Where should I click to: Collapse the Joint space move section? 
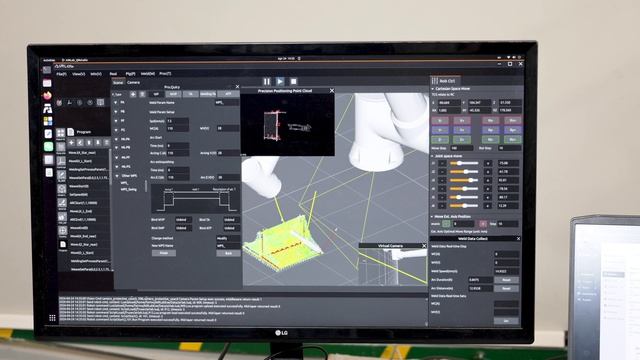[x=433, y=156]
